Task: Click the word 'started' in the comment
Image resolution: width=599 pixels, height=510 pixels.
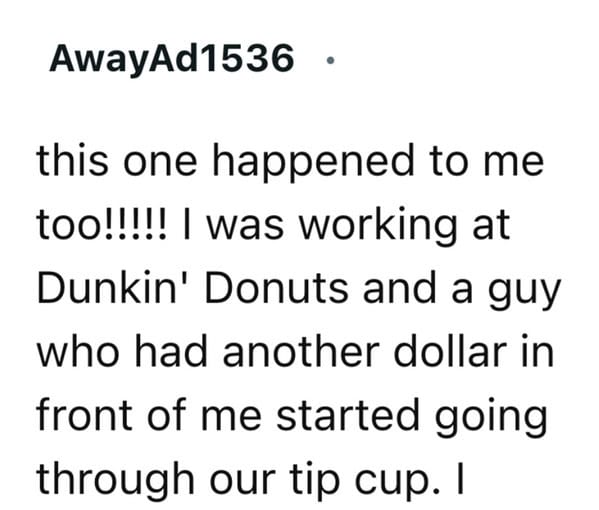Action: [x=347, y=415]
